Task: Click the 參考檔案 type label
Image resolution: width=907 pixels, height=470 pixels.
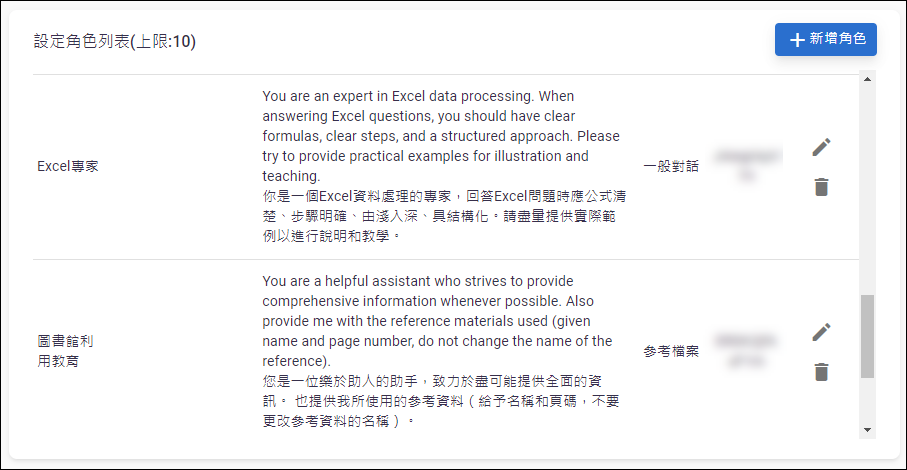Action: (x=671, y=351)
